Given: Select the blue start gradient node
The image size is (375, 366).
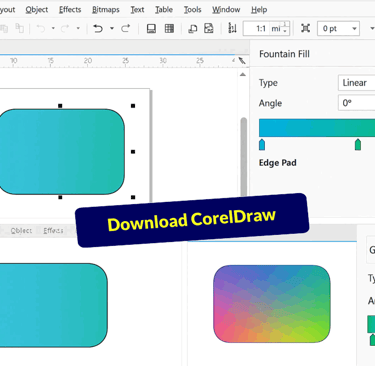Looking at the screenshot, I should point(262,145).
